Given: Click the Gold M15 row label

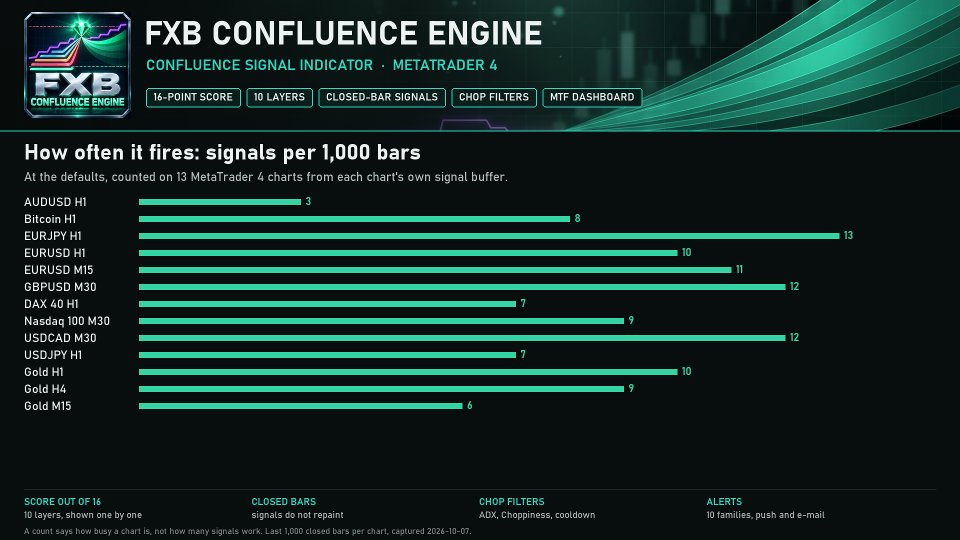Looking at the screenshot, I should 48,406.
